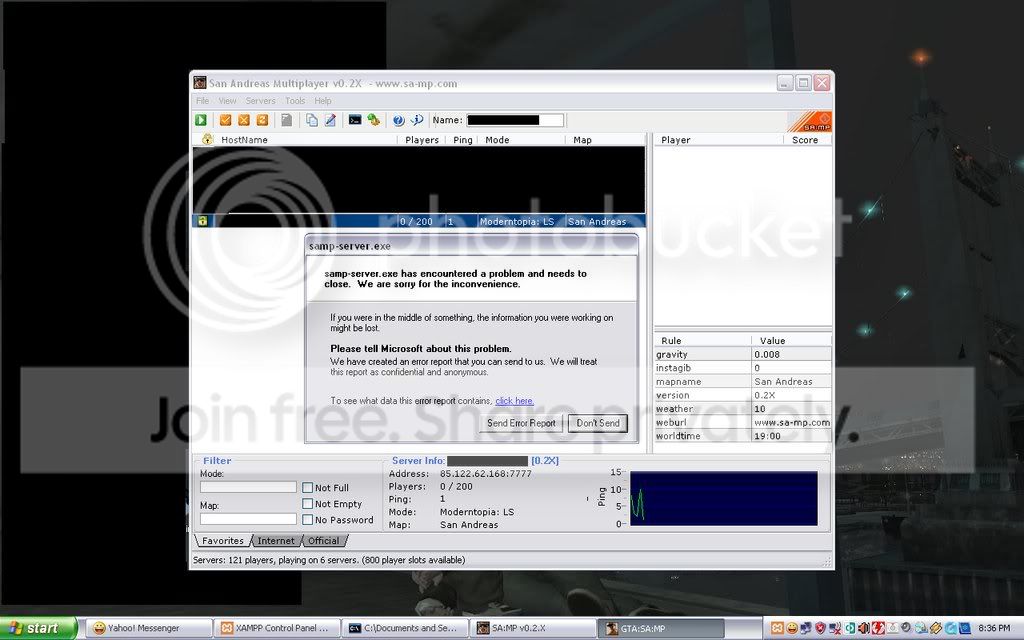This screenshot has width=1024, height=640.
Task: Switch to the Official tab
Action: [324, 541]
